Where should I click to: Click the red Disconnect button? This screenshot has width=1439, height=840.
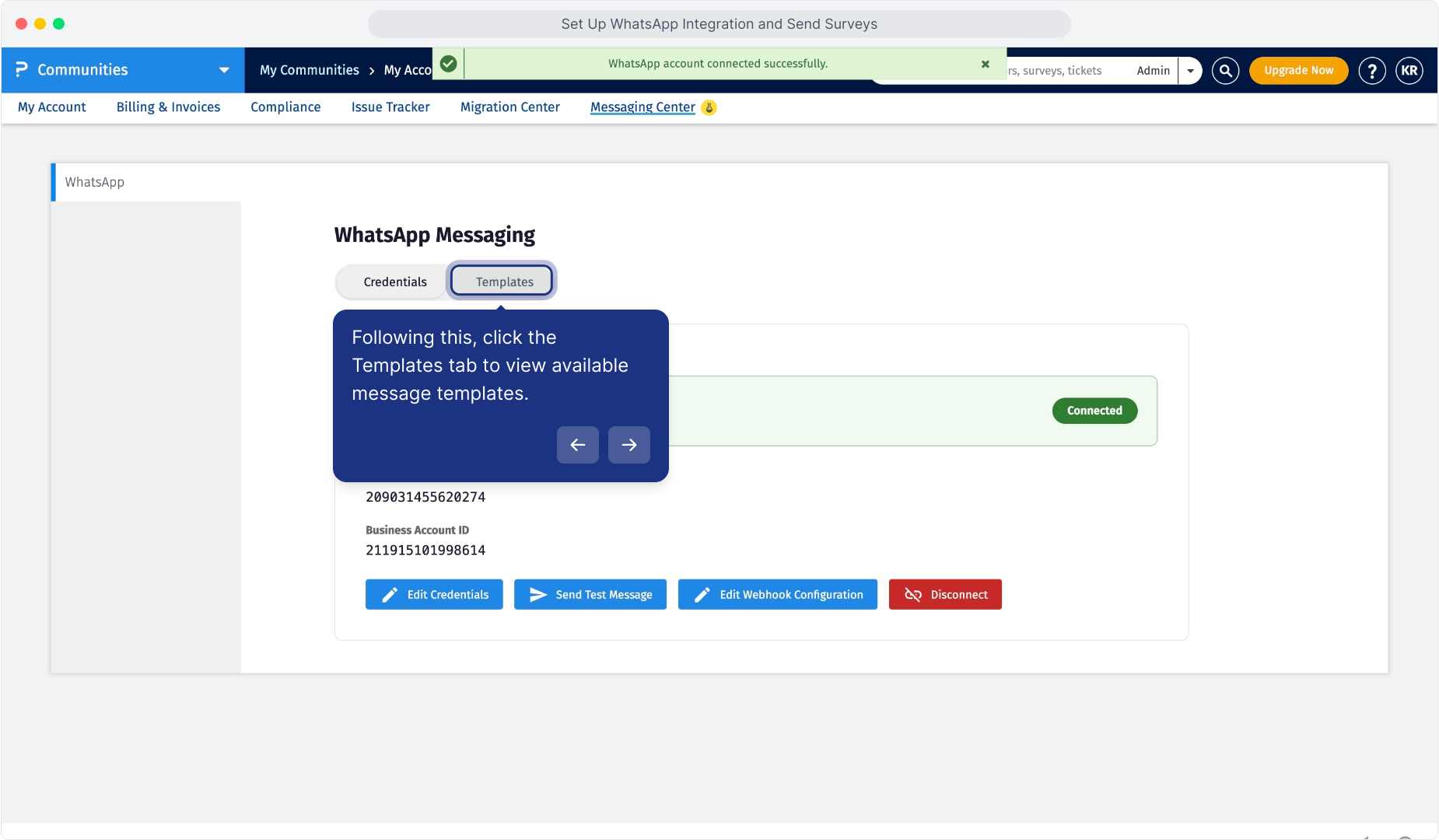coord(945,594)
